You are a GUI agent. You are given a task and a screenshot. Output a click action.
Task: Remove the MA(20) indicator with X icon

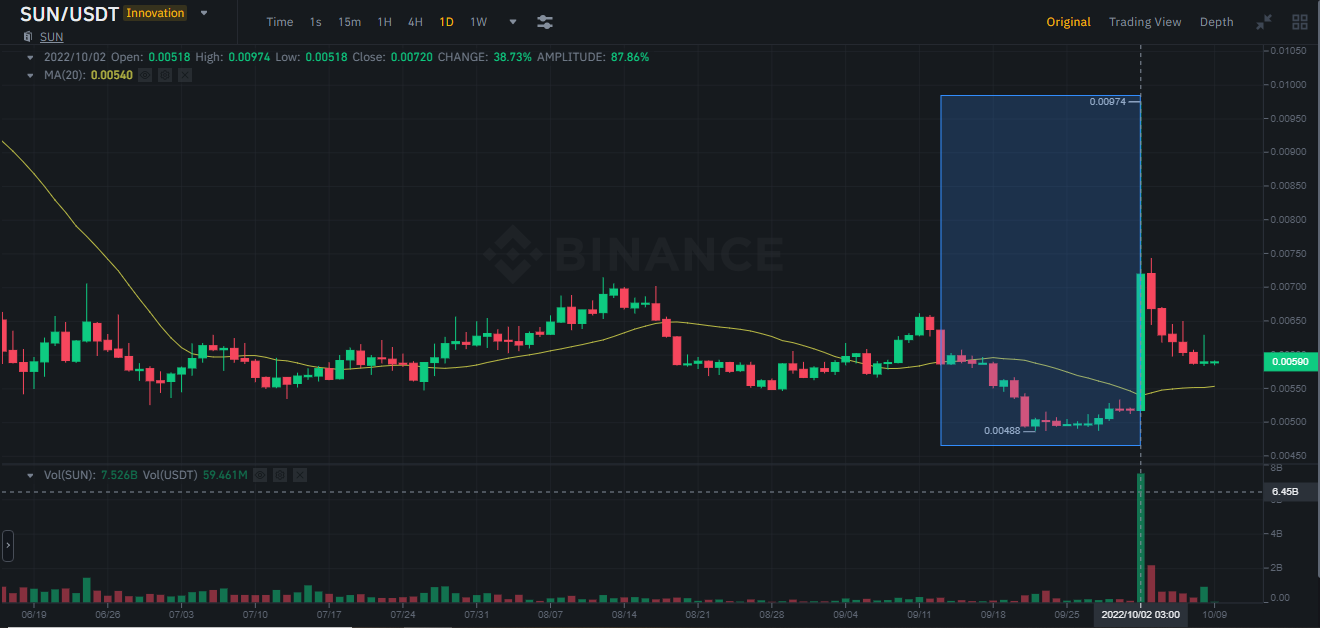click(183, 75)
